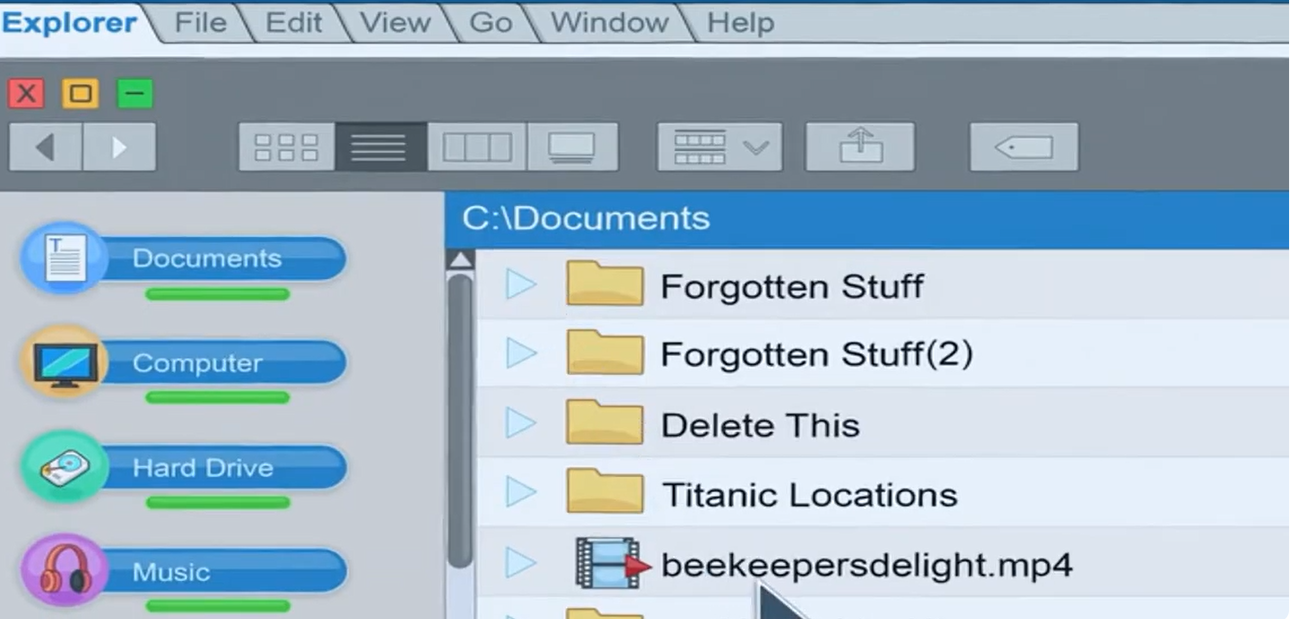Click green usage bar under Computer
Viewport: 1292px width, 619px height.
pos(217,398)
